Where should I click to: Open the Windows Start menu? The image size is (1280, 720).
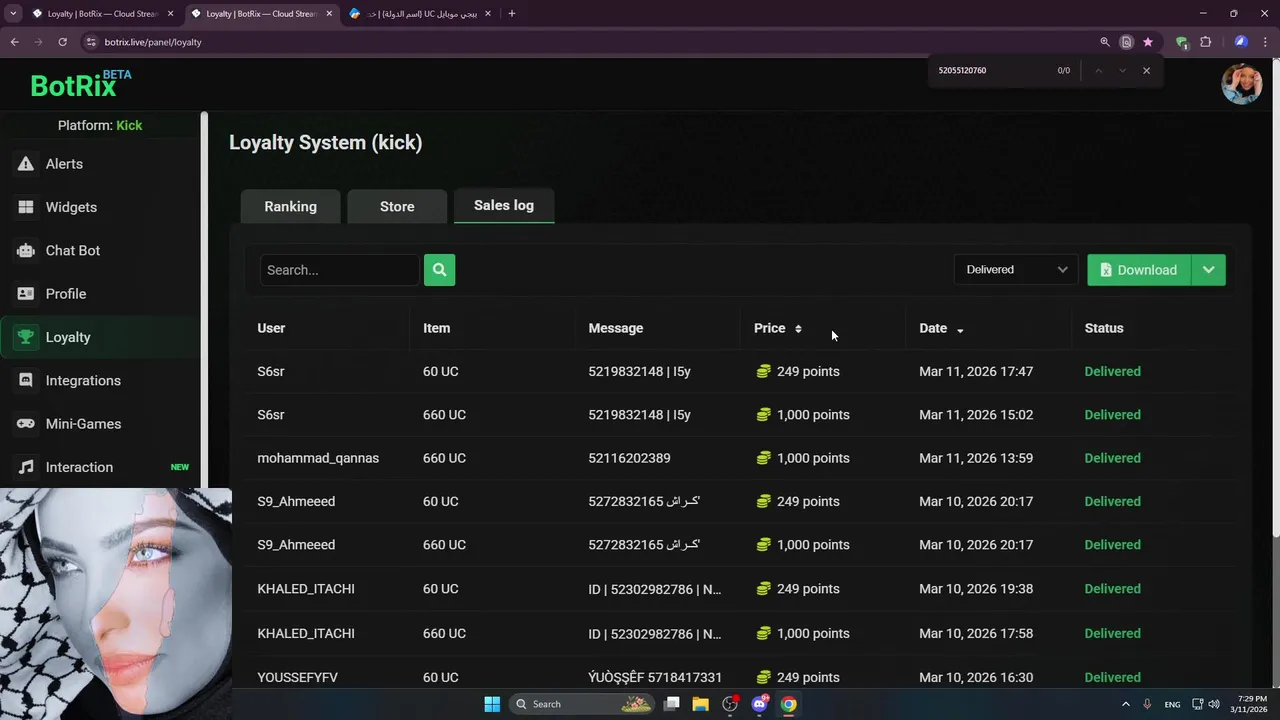click(x=492, y=704)
